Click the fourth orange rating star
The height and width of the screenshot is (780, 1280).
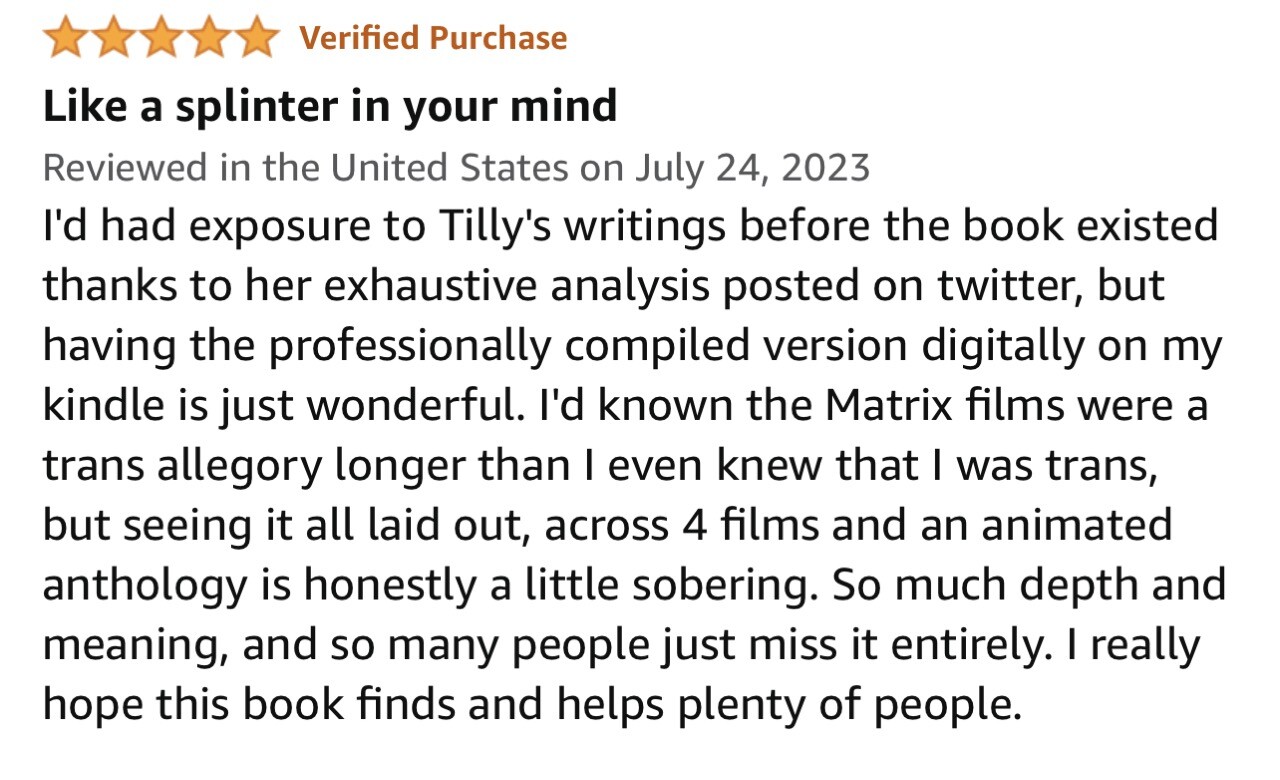pos(207,38)
